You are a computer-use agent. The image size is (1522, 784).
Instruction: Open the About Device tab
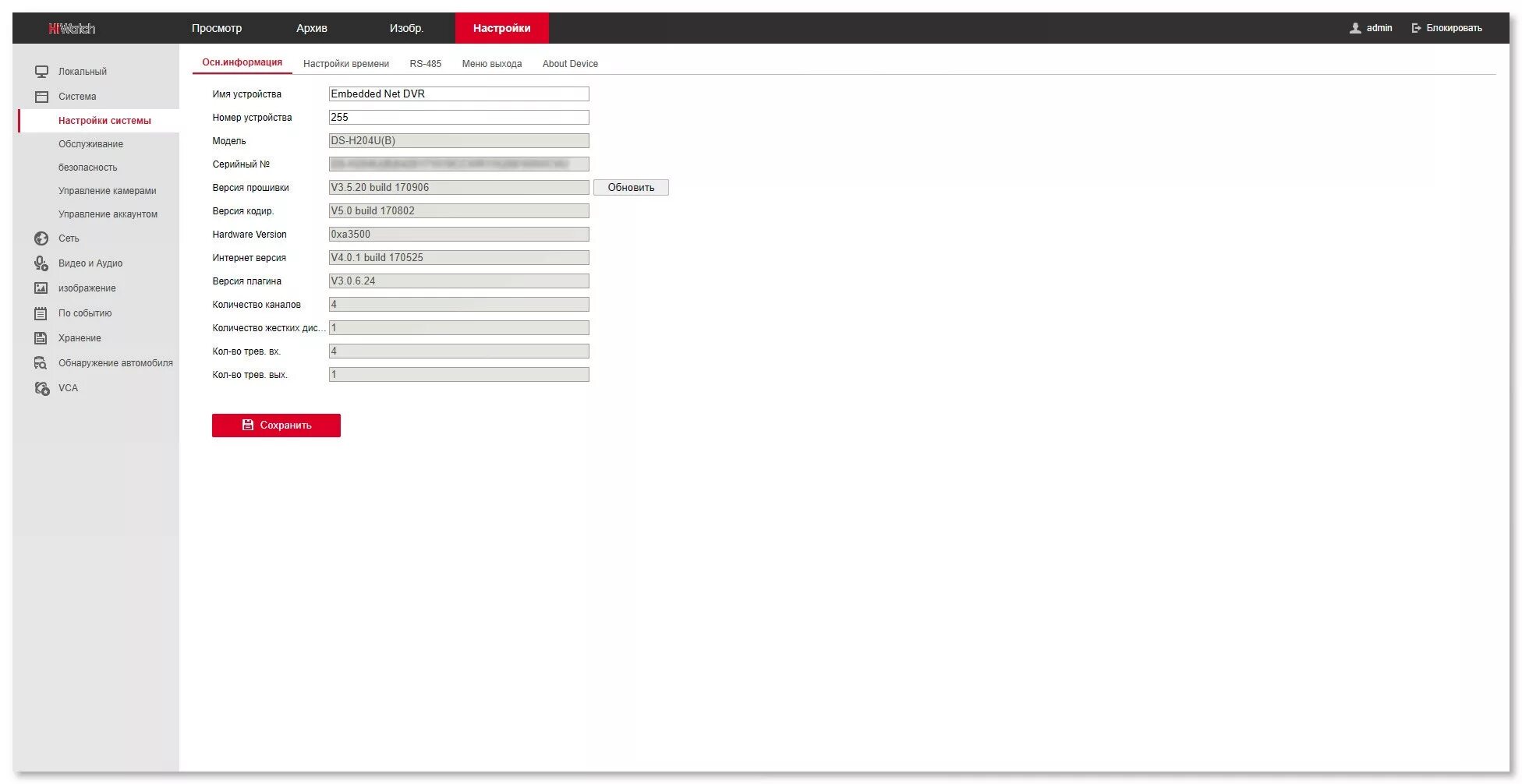[x=570, y=64]
